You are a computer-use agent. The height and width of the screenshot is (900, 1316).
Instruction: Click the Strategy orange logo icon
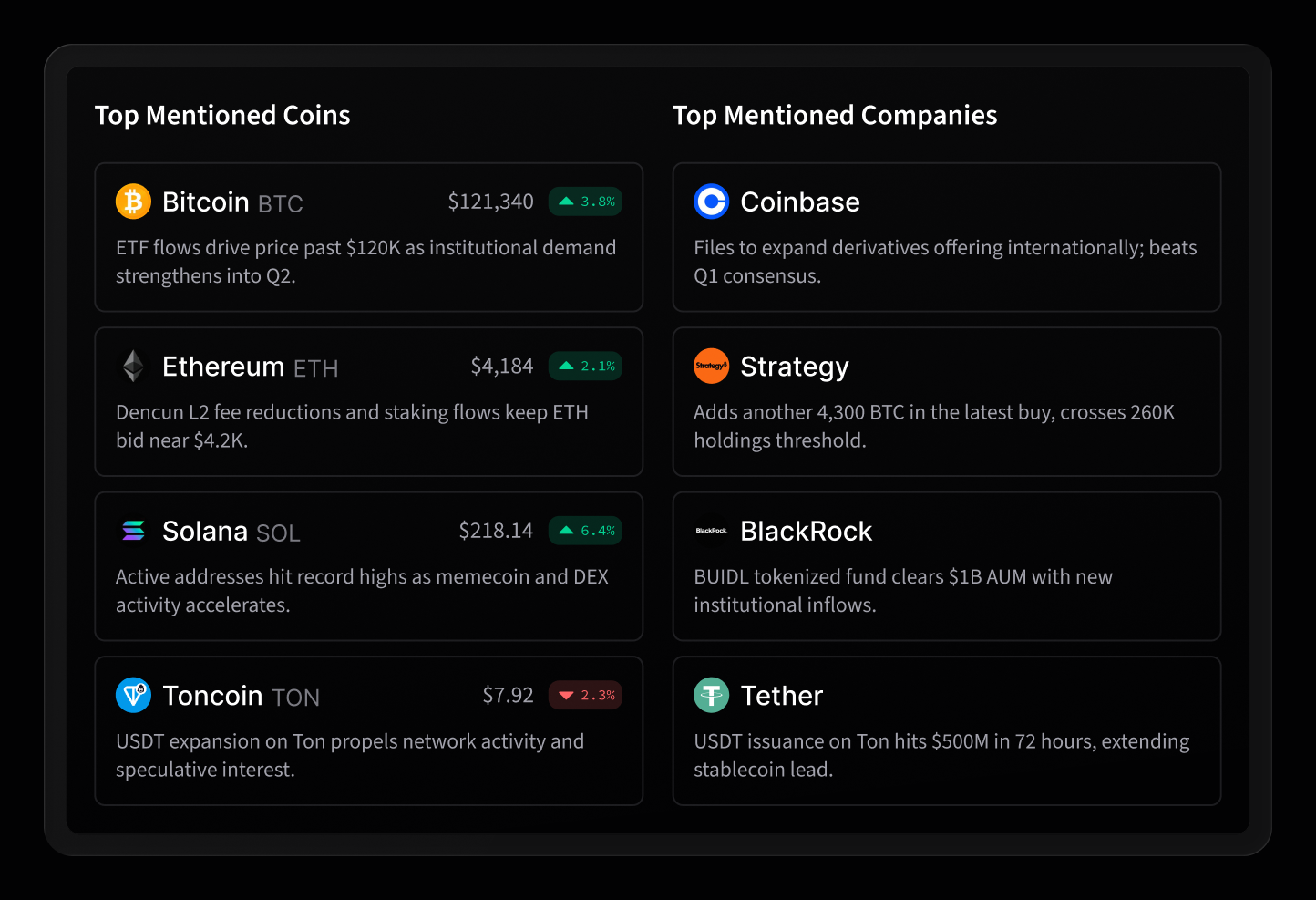pyautogui.click(x=711, y=366)
